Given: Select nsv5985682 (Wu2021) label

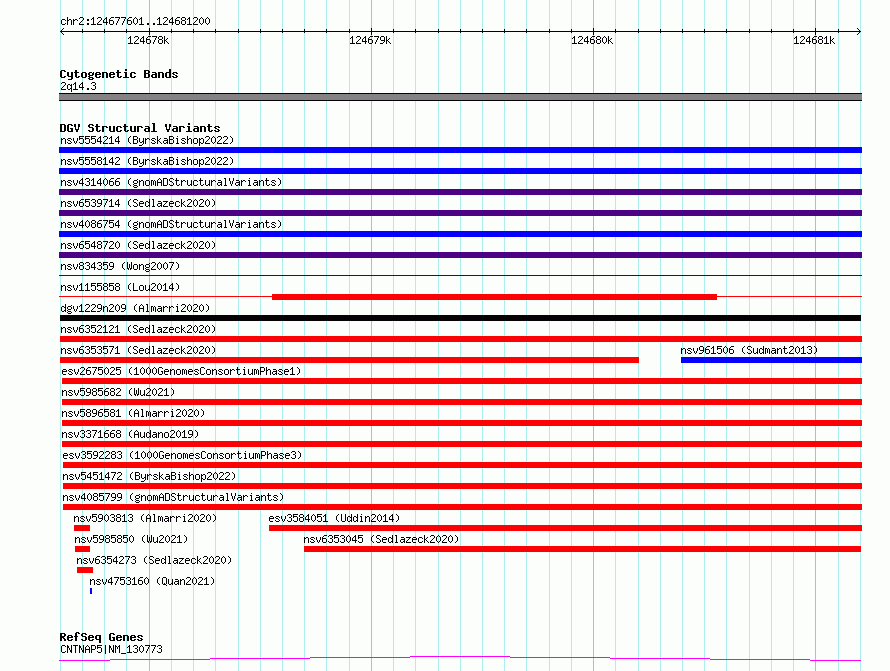Looking at the screenshot, I should pyautogui.click(x=118, y=392).
